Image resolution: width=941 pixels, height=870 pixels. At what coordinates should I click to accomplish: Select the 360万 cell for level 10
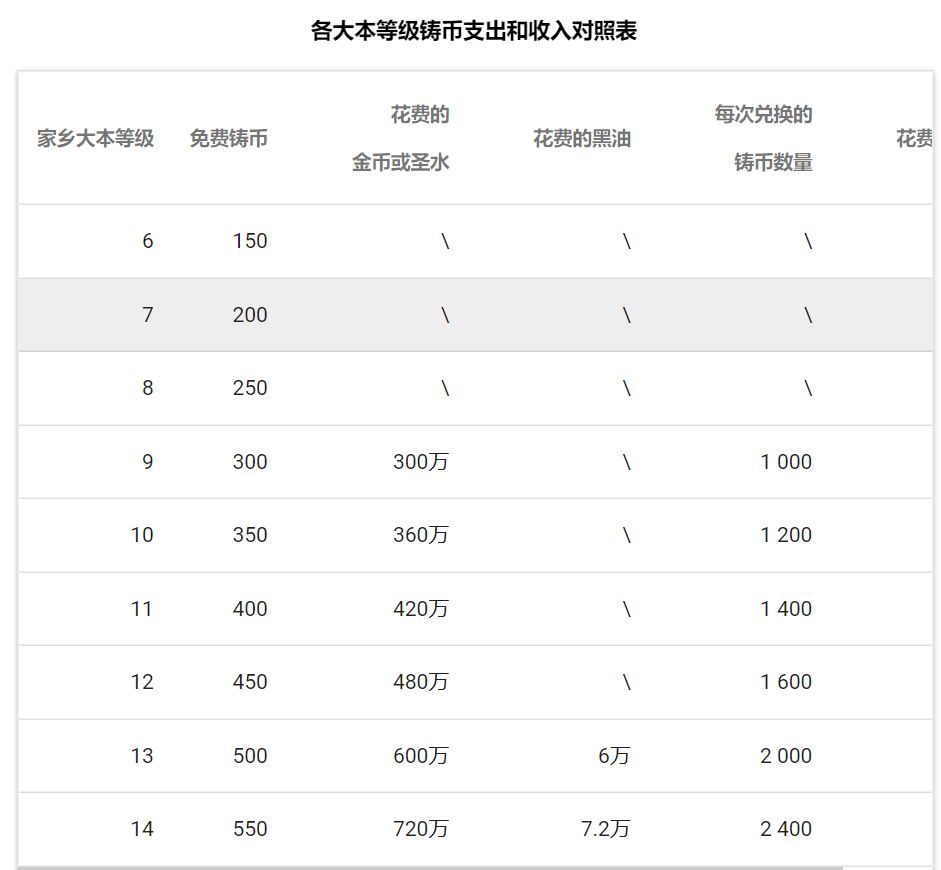420,535
